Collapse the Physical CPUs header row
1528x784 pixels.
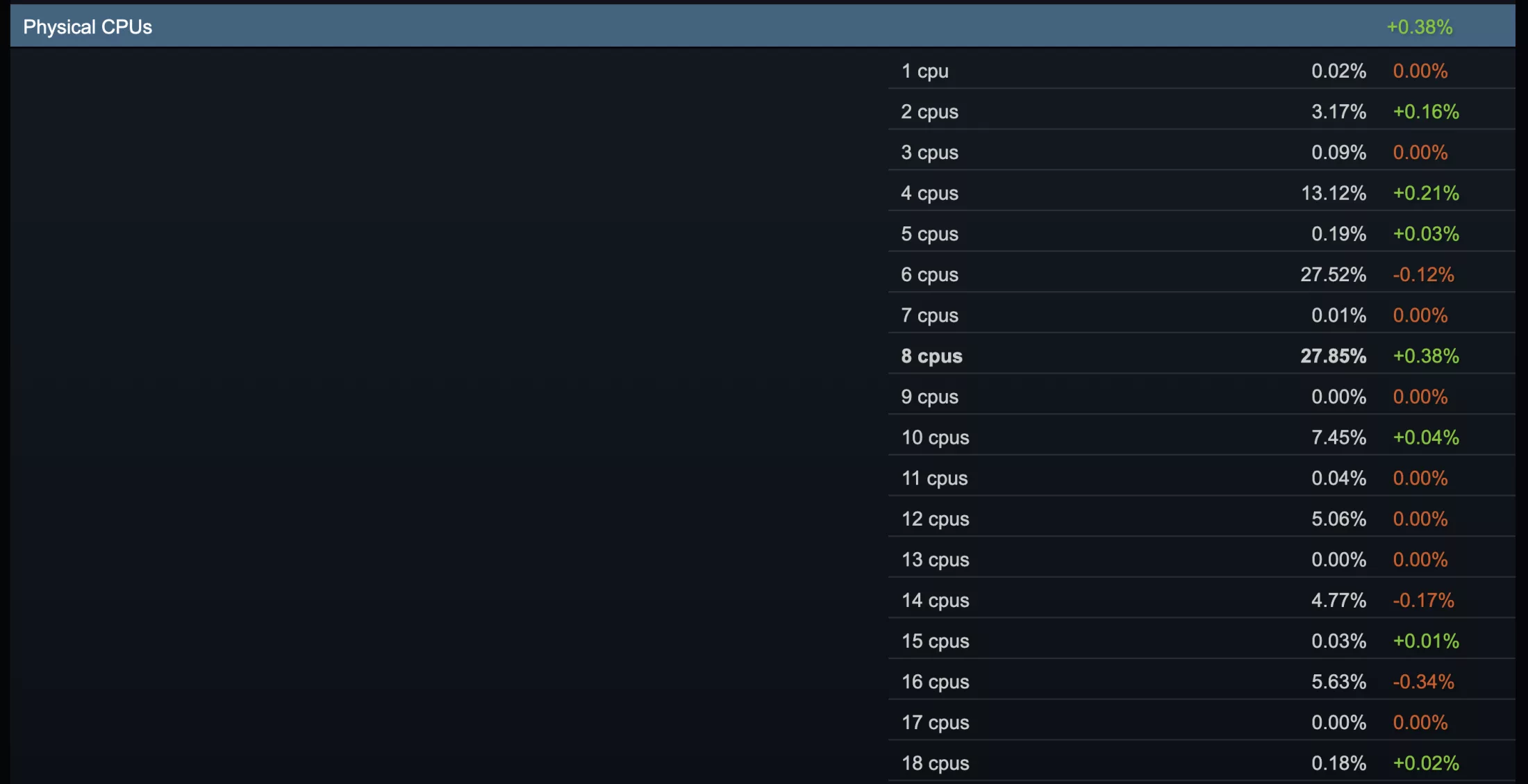point(763,26)
